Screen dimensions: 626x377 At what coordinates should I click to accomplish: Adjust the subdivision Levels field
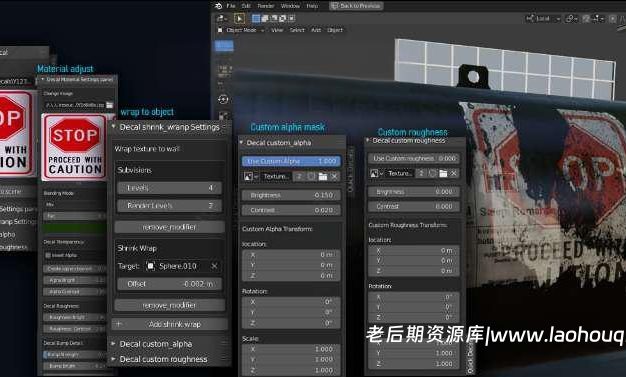(169, 188)
